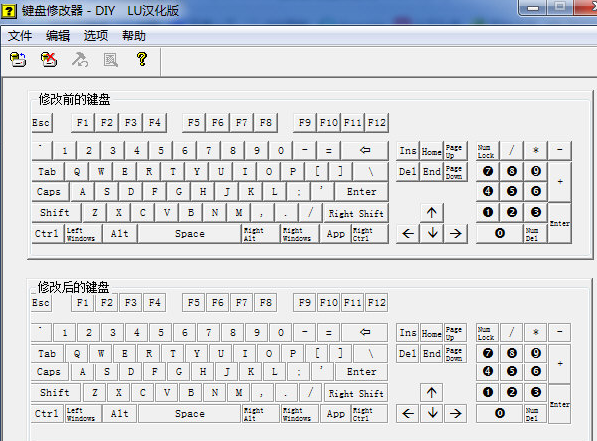
Task: Pick the Caps key on 修改前的键盘
Action: tap(50, 192)
